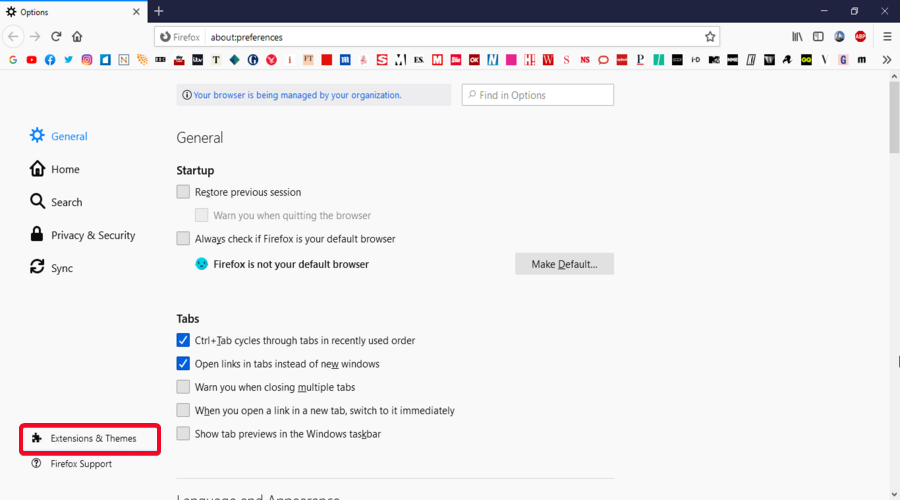Open the Firefox hamburger menu
This screenshot has width=900, height=500.
(x=886, y=37)
